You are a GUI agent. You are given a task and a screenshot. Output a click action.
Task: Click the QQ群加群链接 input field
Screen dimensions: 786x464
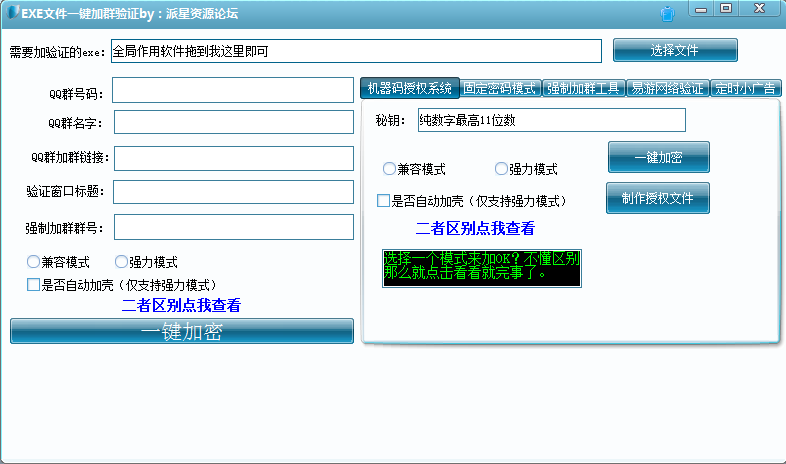tap(234, 158)
